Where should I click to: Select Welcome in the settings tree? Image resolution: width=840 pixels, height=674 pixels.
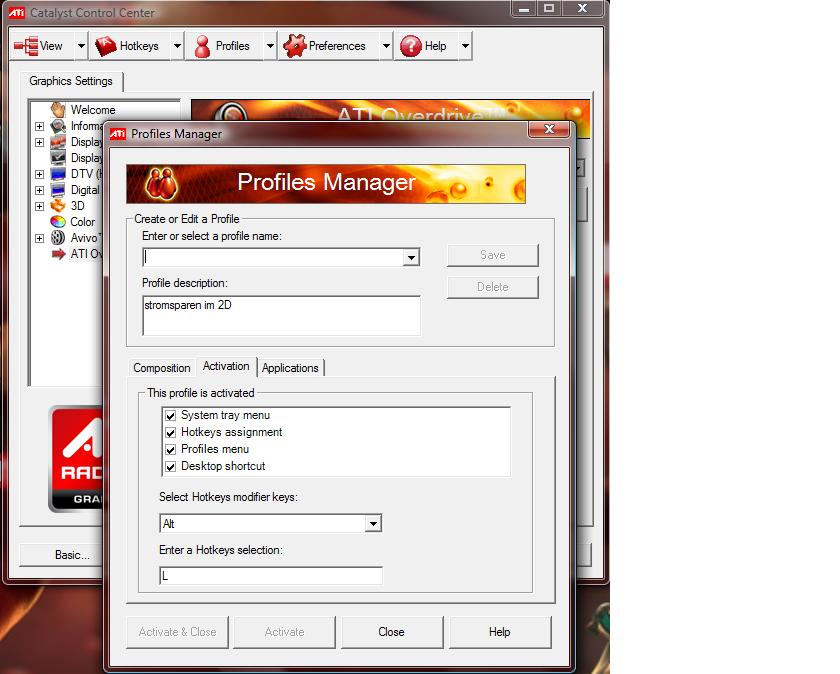coord(93,110)
